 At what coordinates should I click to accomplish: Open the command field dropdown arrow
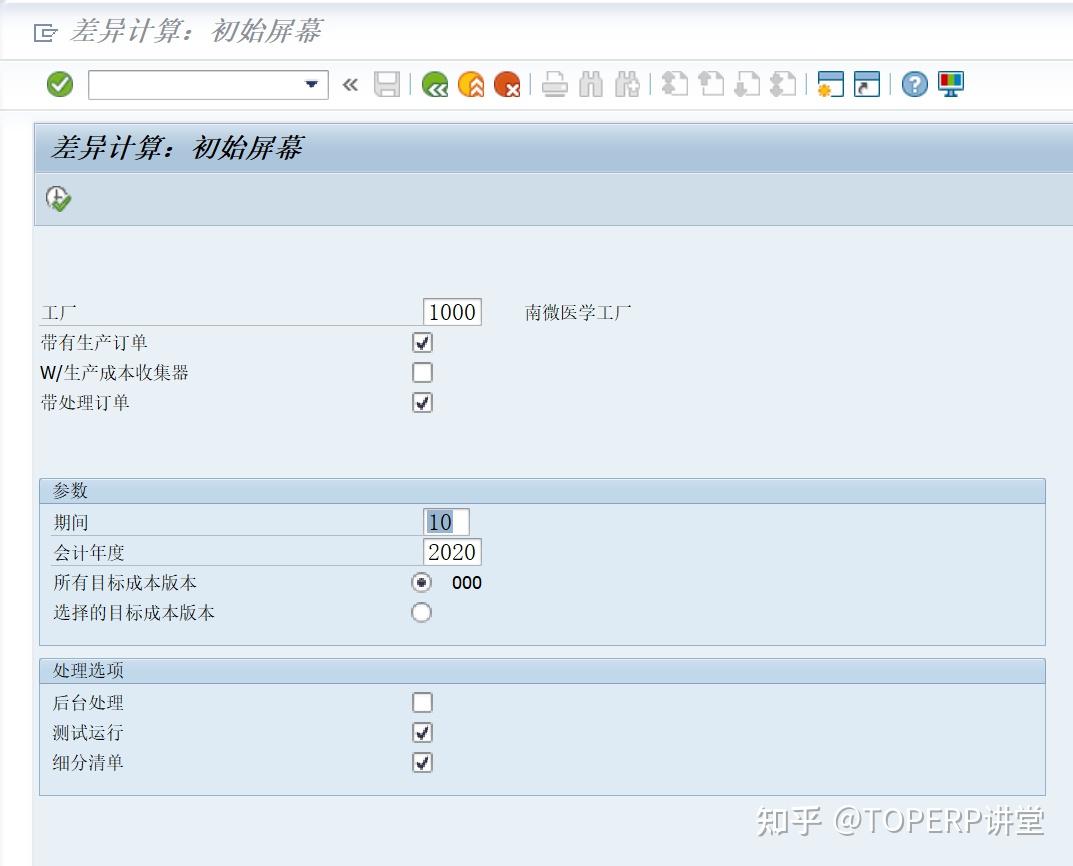[310, 84]
